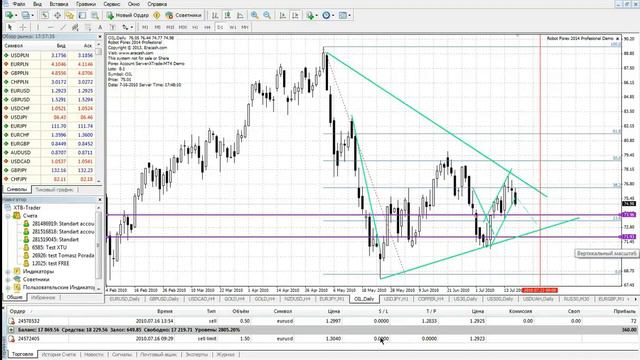640x360 pixels.
Task: Zoom in on the chart
Action: click(x=255, y=15)
